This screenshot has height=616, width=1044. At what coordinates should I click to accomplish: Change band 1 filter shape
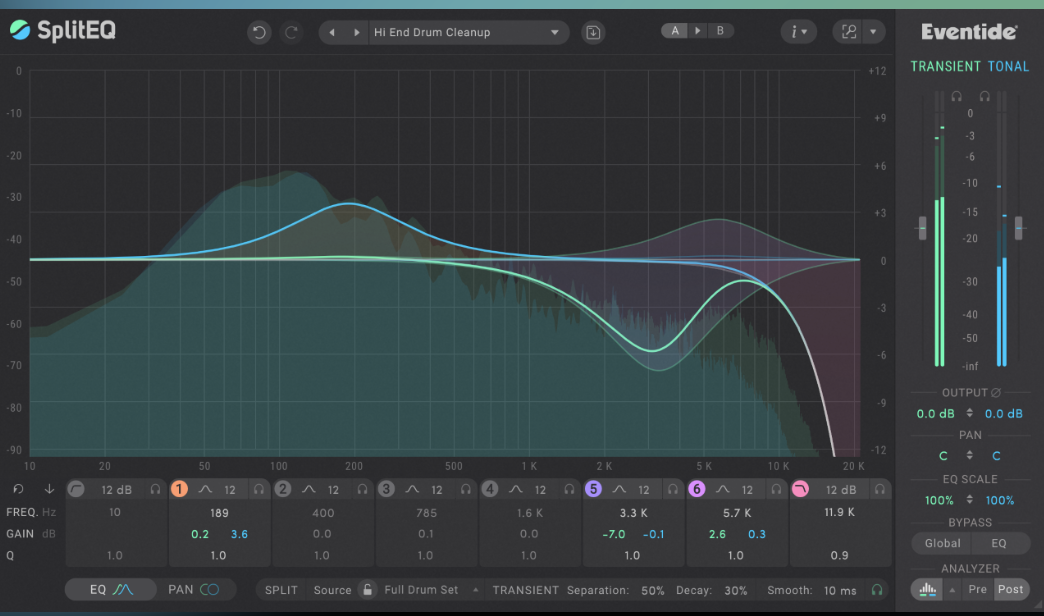[x=205, y=489]
